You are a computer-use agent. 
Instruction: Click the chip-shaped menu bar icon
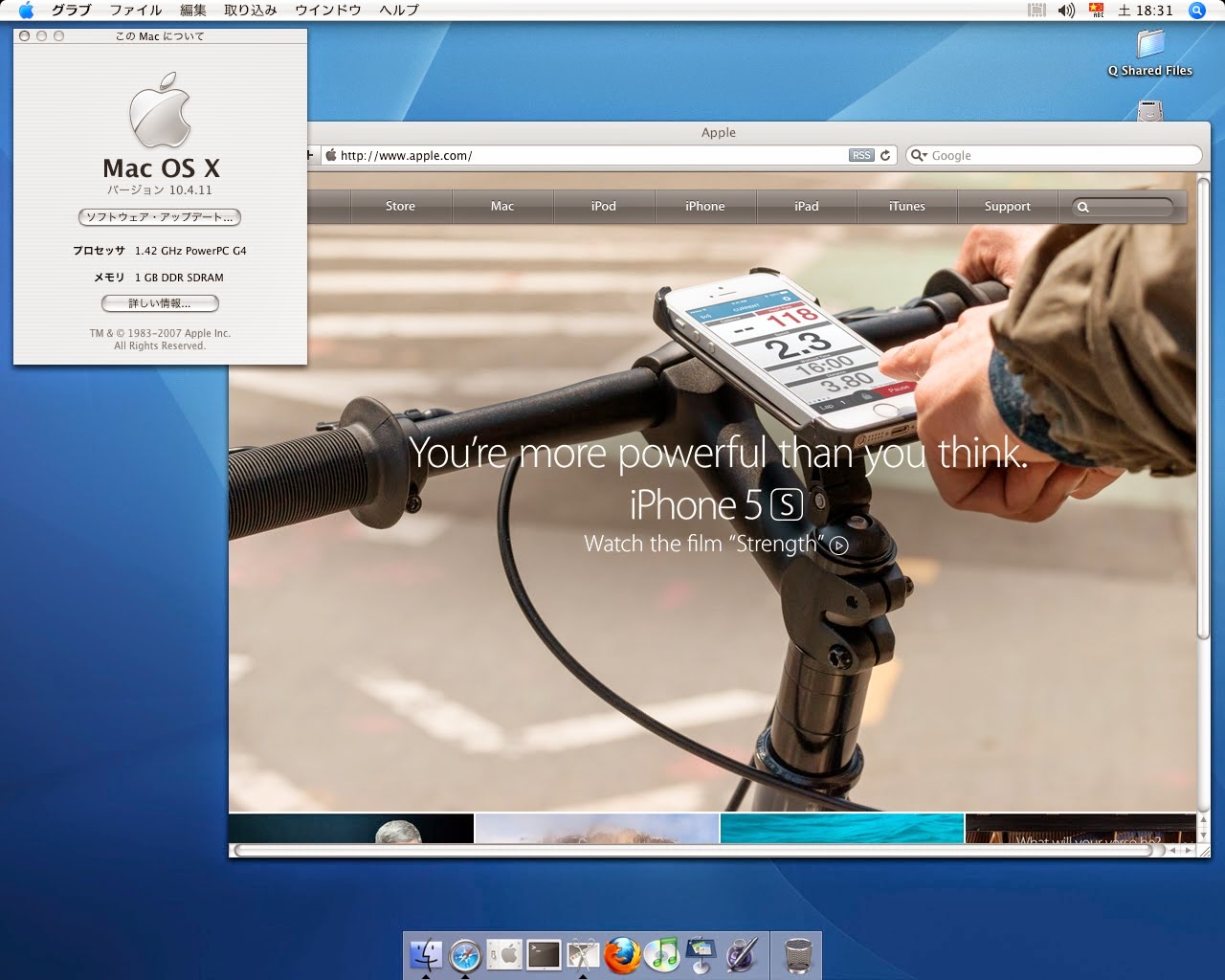pos(1036,10)
